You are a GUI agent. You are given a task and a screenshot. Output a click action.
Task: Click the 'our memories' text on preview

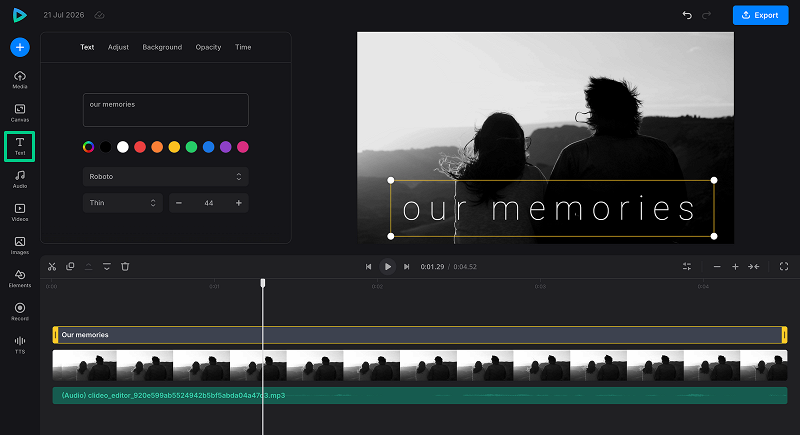pos(549,209)
